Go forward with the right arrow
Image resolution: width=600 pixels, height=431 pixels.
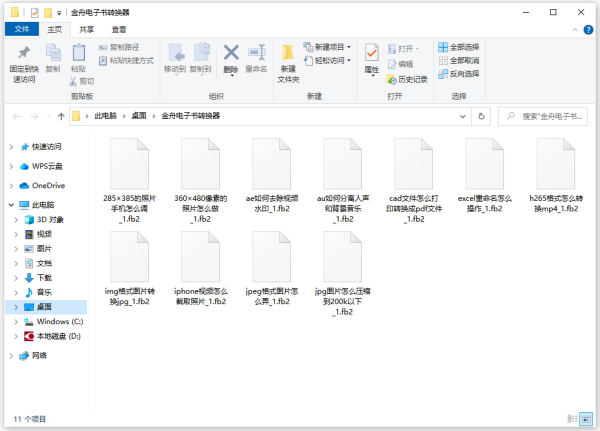tap(34, 116)
